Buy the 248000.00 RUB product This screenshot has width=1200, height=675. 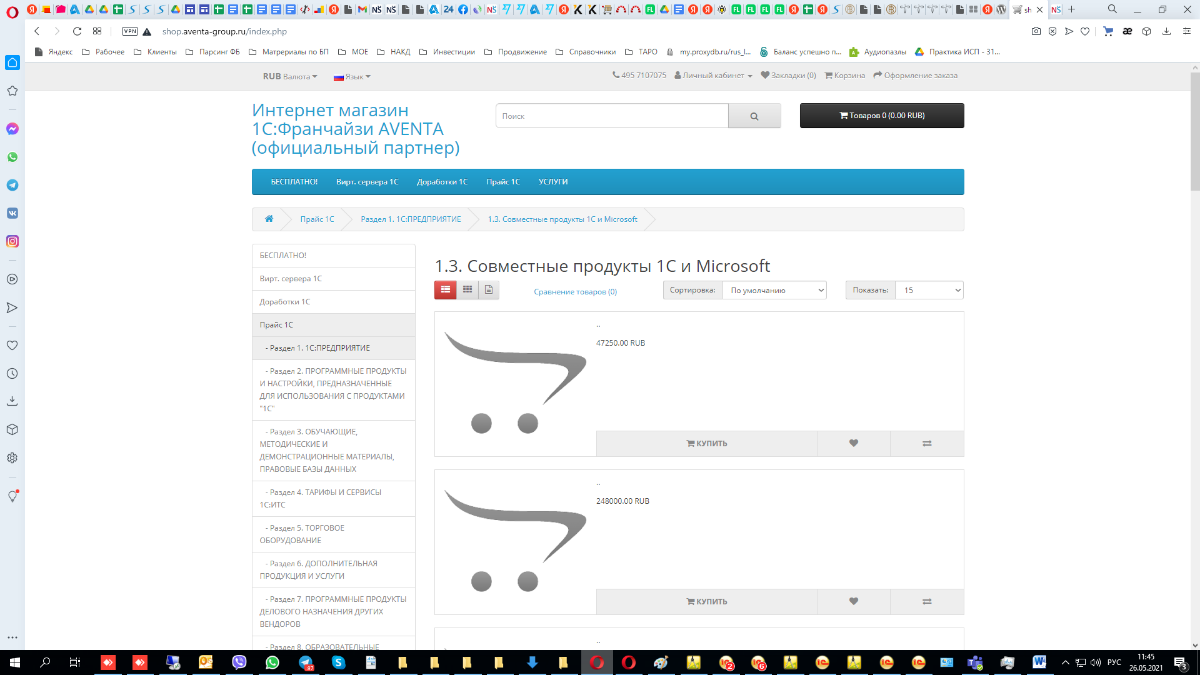(707, 601)
